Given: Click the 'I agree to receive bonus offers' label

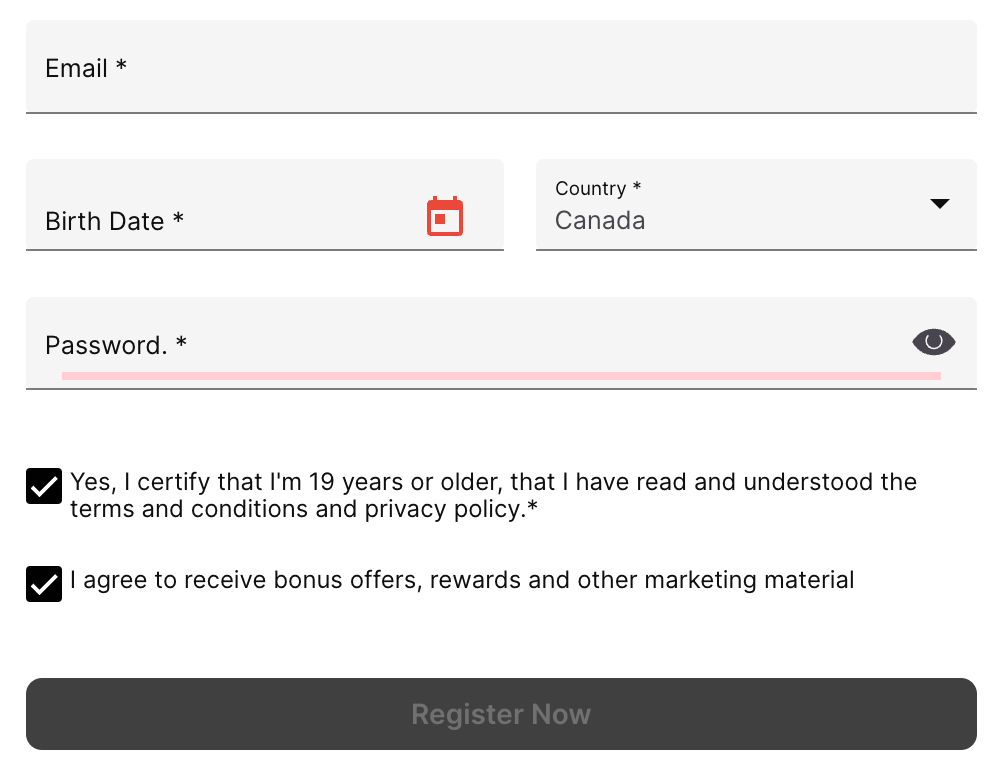Looking at the screenshot, I should coord(462,580).
